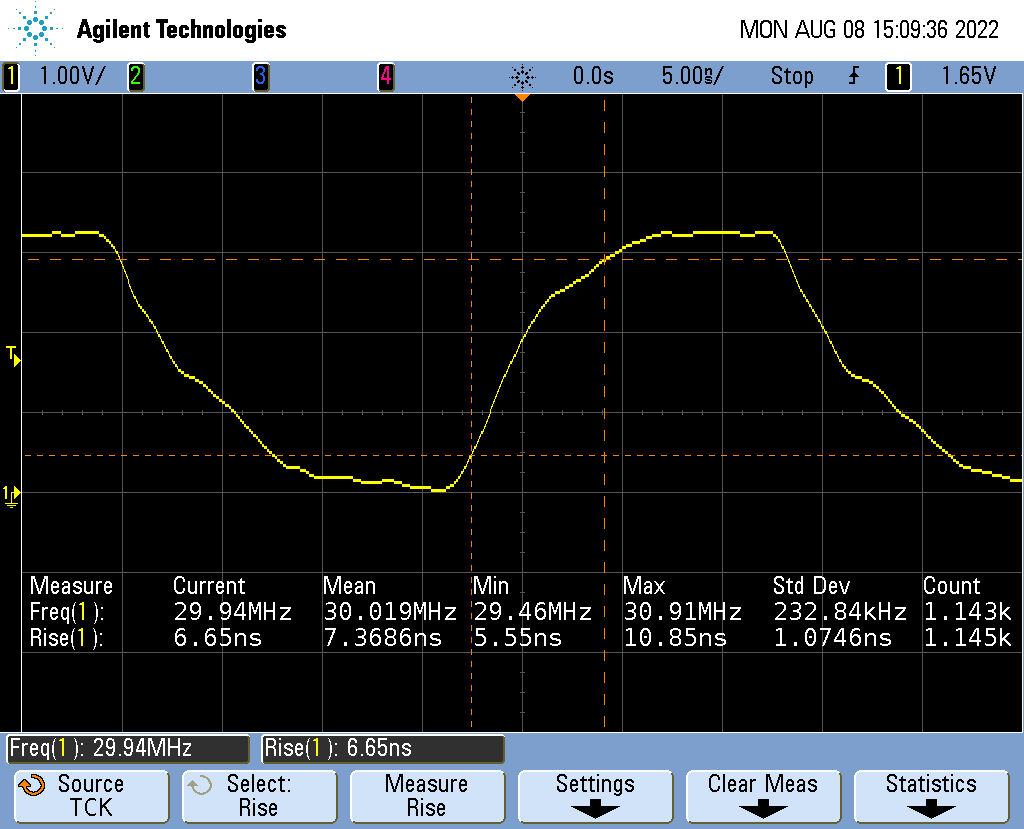1024x829 pixels.
Task: Open the Settings softkey submenu
Action: (x=595, y=795)
